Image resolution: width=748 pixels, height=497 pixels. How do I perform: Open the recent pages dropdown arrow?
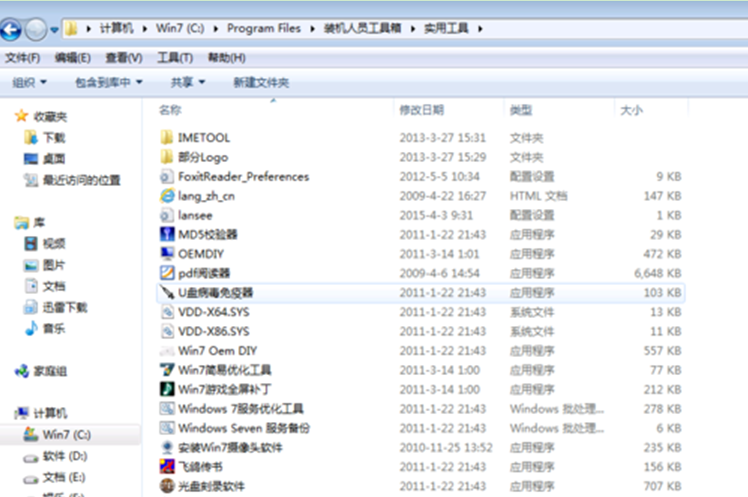(54, 30)
